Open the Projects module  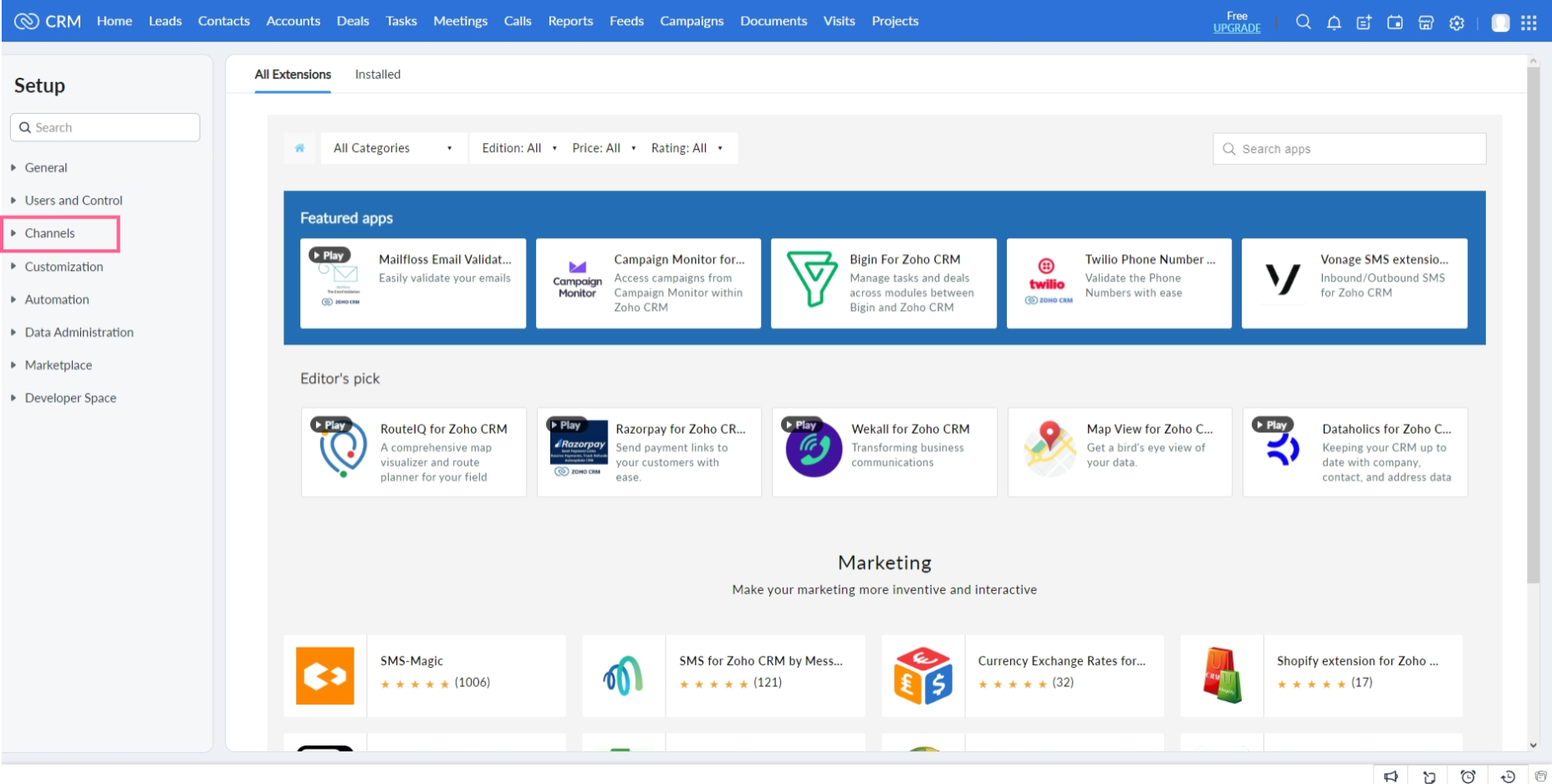click(x=895, y=21)
